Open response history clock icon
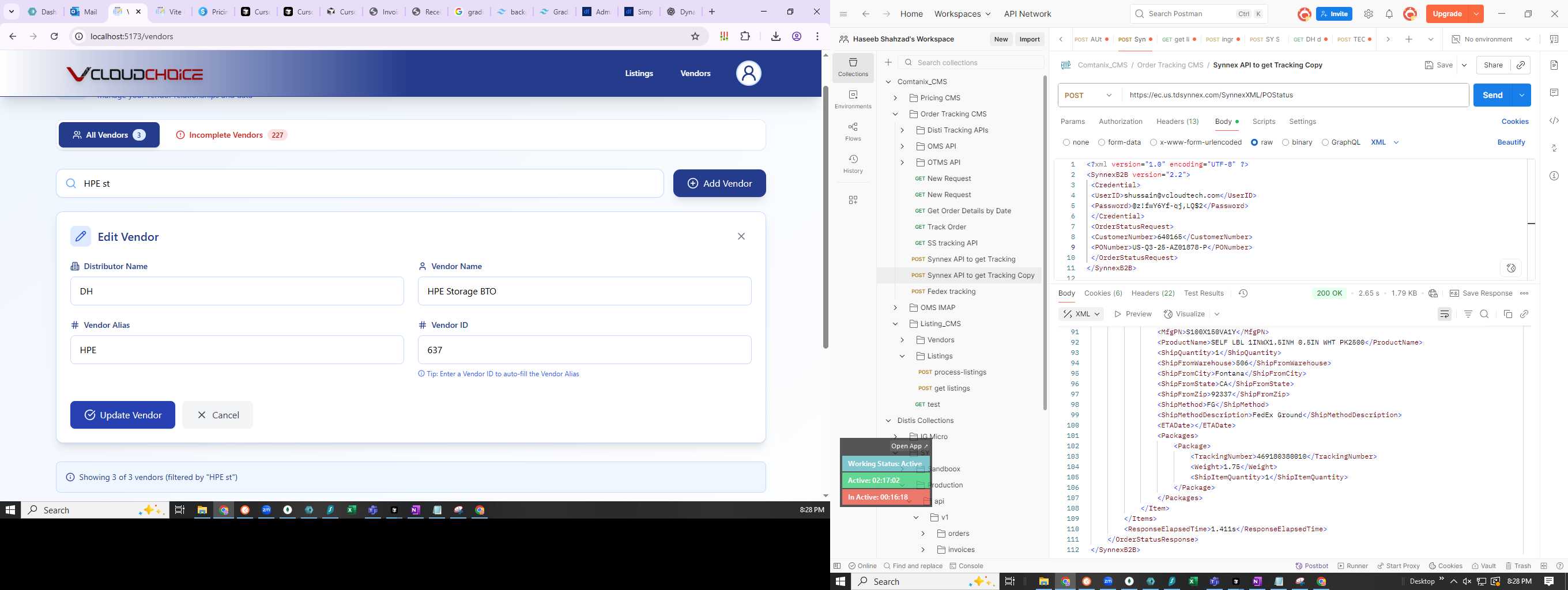This screenshot has width=1568, height=590. 1243,293
